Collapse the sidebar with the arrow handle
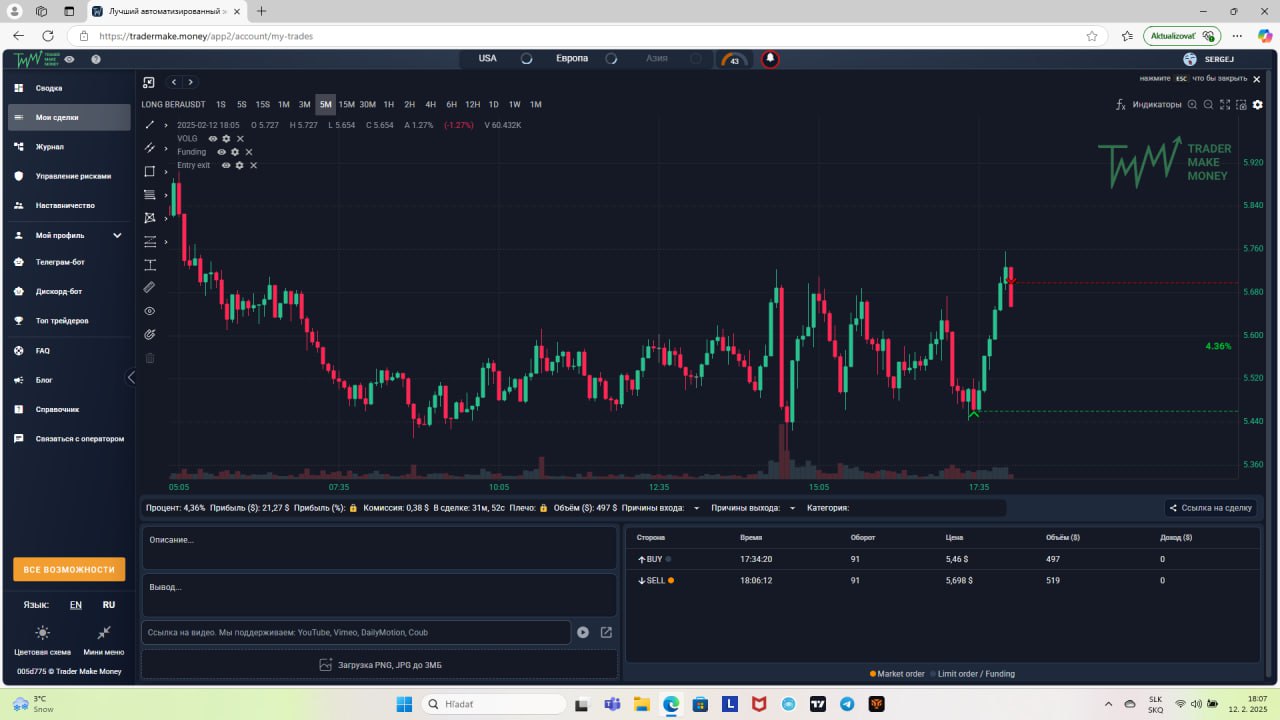Image resolution: width=1280 pixels, height=720 pixels. [131, 377]
